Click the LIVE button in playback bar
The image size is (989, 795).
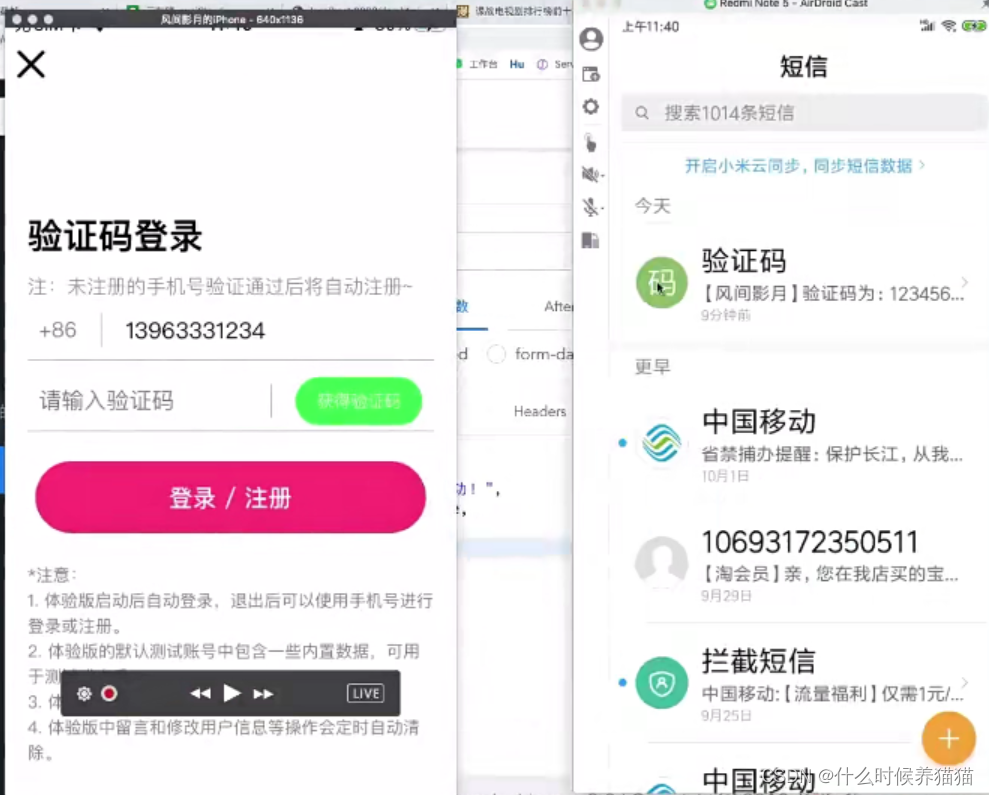click(365, 693)
